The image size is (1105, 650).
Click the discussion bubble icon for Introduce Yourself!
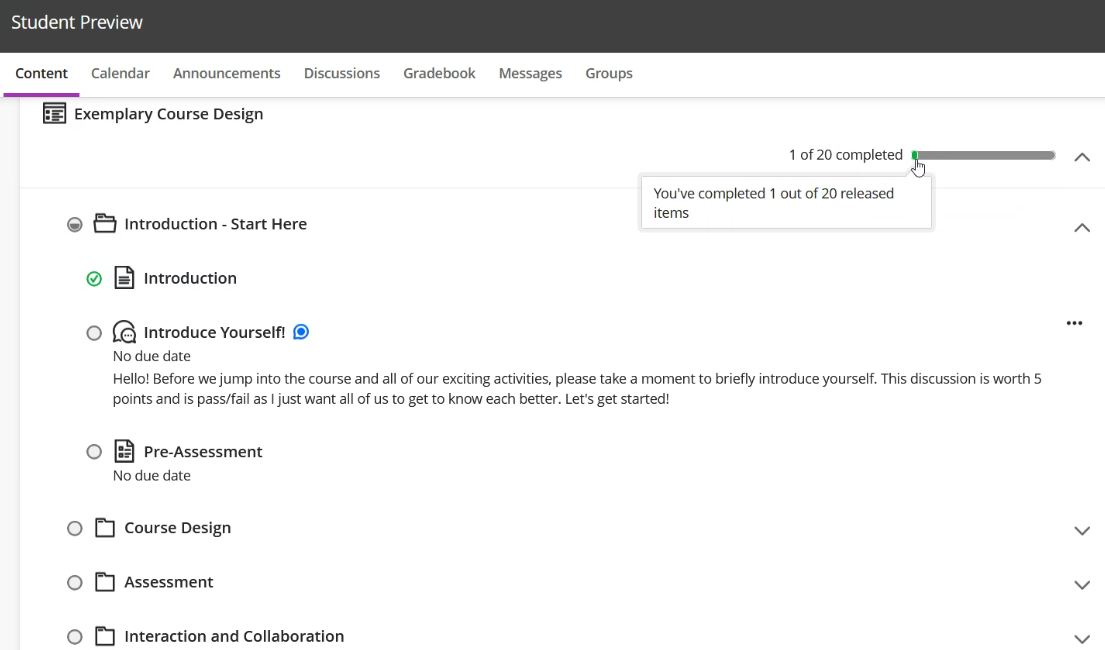[124, 332]
